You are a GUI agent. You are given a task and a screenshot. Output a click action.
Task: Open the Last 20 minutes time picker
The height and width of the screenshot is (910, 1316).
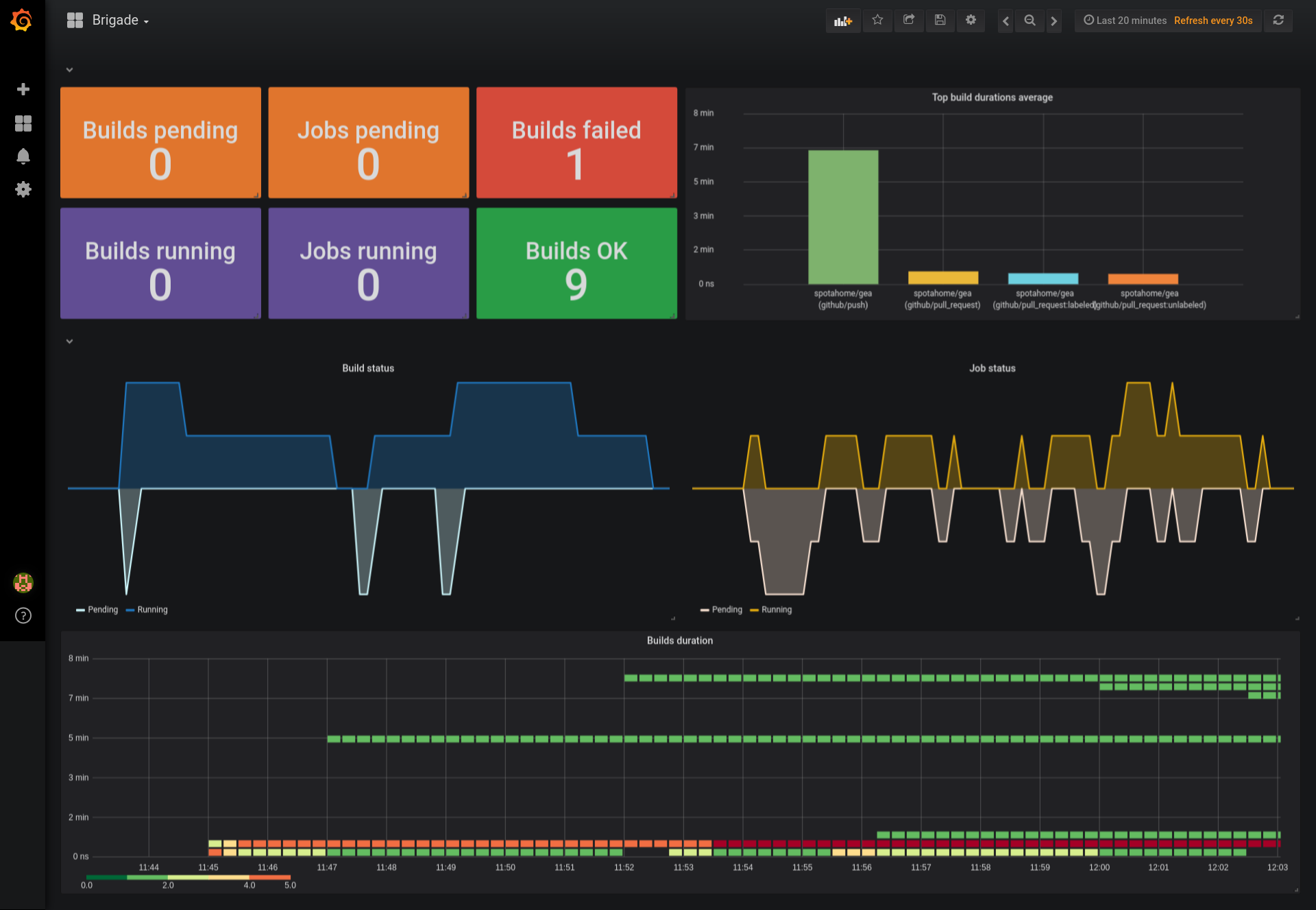1131,21
